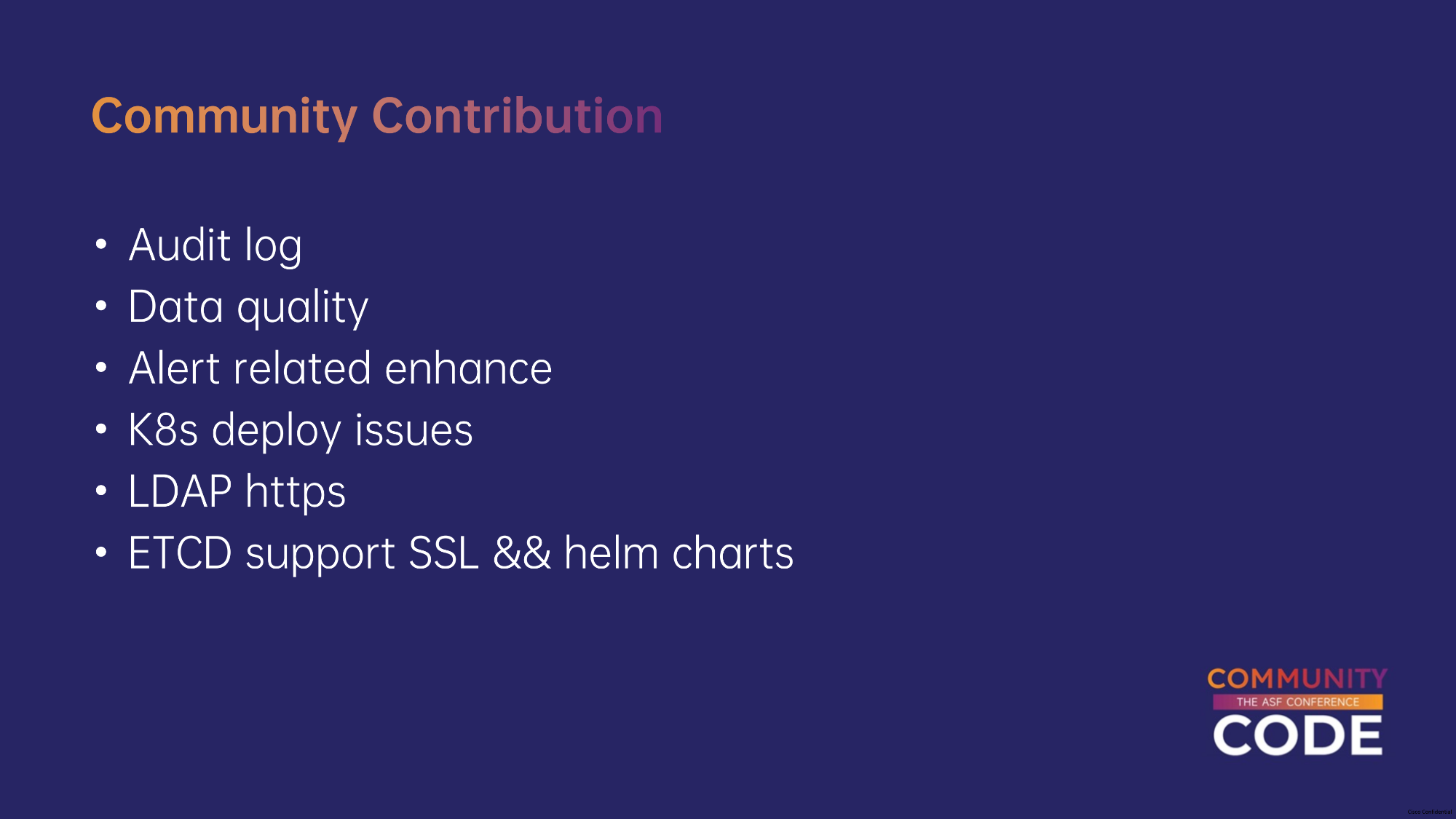Click the Community Contribution slide title
This screenshot has width=1456, height=819.
point(376,116)
